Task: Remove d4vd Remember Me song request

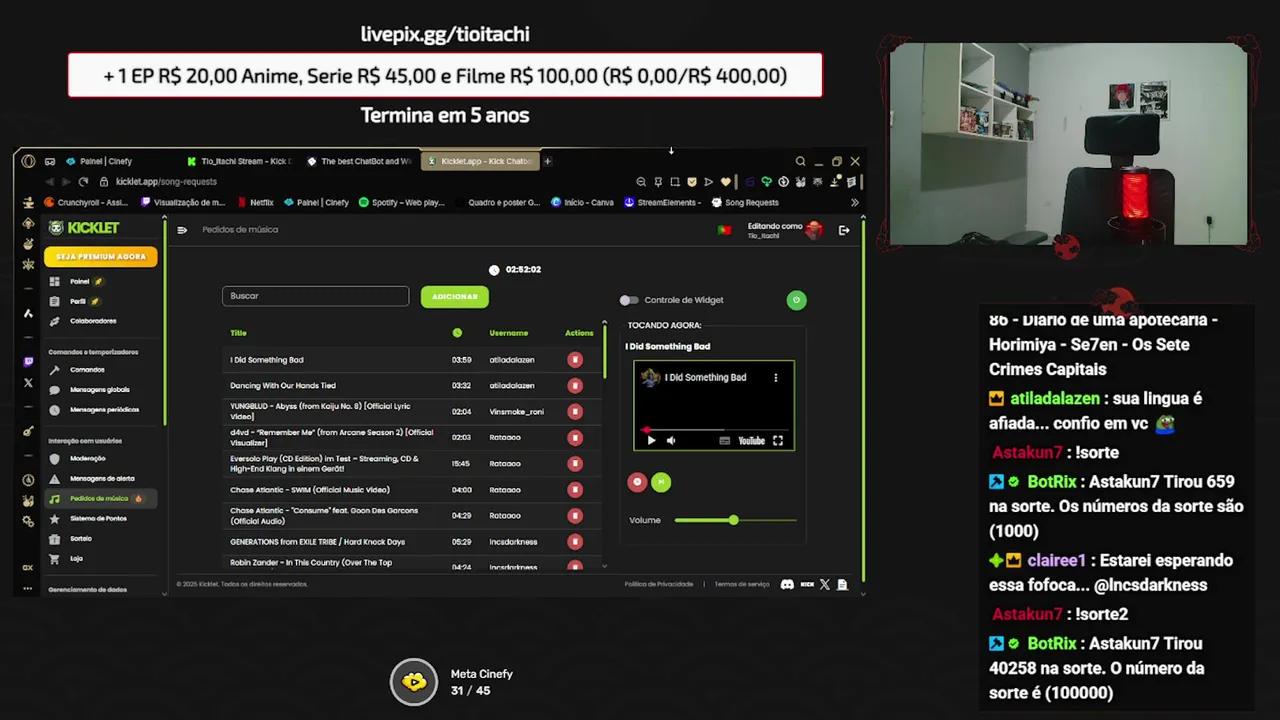Action: click(x=575, y=438)
